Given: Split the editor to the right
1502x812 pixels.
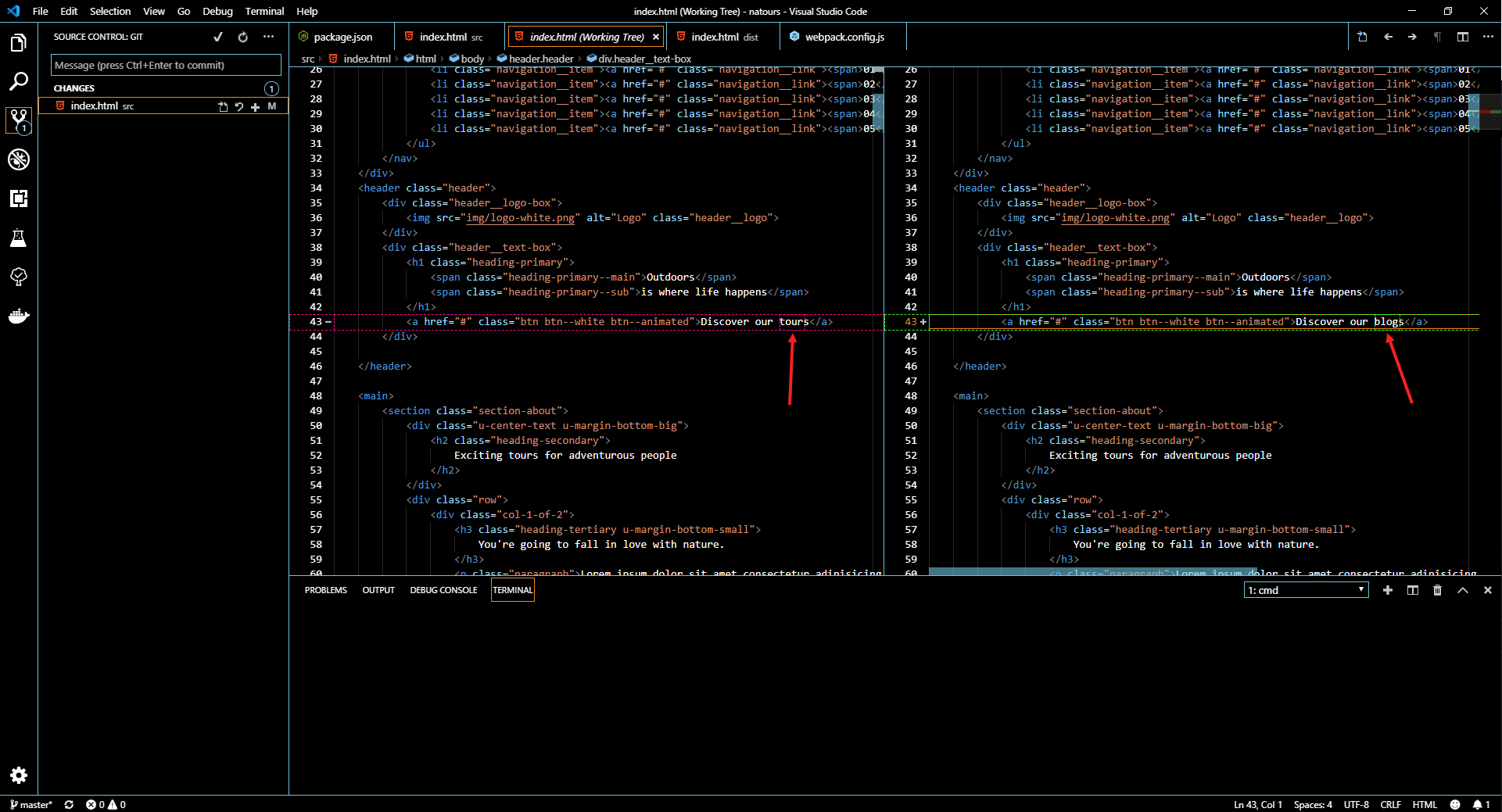Looking at the screenshot, I should (1463, 37).
